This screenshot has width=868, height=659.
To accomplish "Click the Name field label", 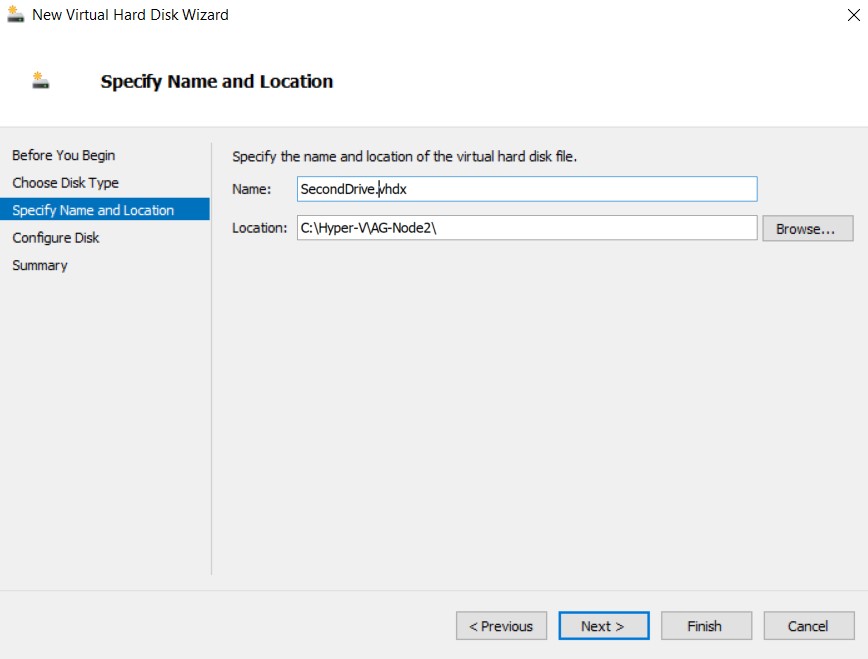I will [250, 189].
